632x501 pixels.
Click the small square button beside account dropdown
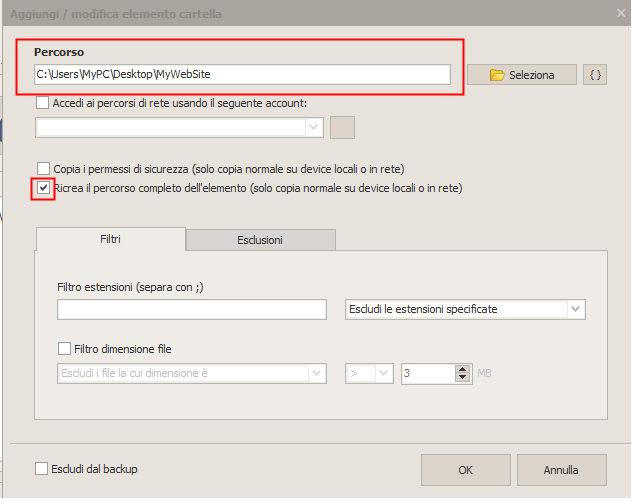pyautogui.click(x=342, y=127)
